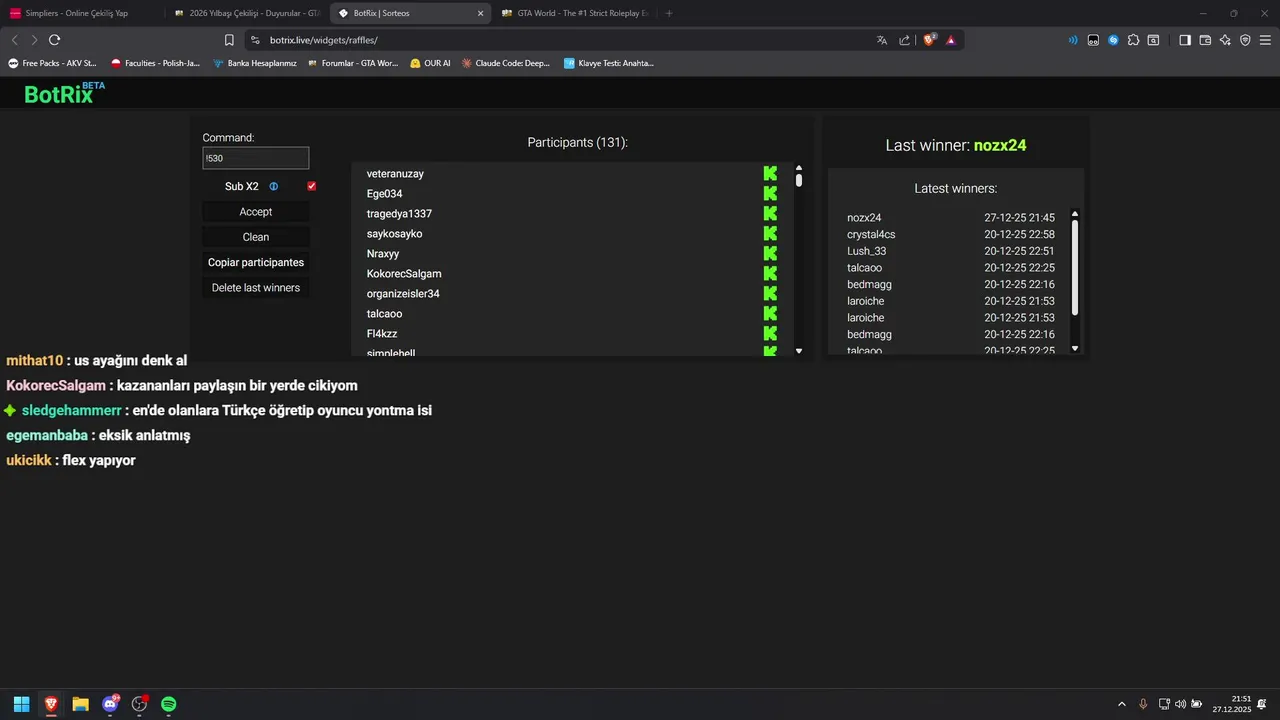The width and height of the screenshot is (1280, 720).
Task: Click Delete last winners button
Action: point(256,287)
